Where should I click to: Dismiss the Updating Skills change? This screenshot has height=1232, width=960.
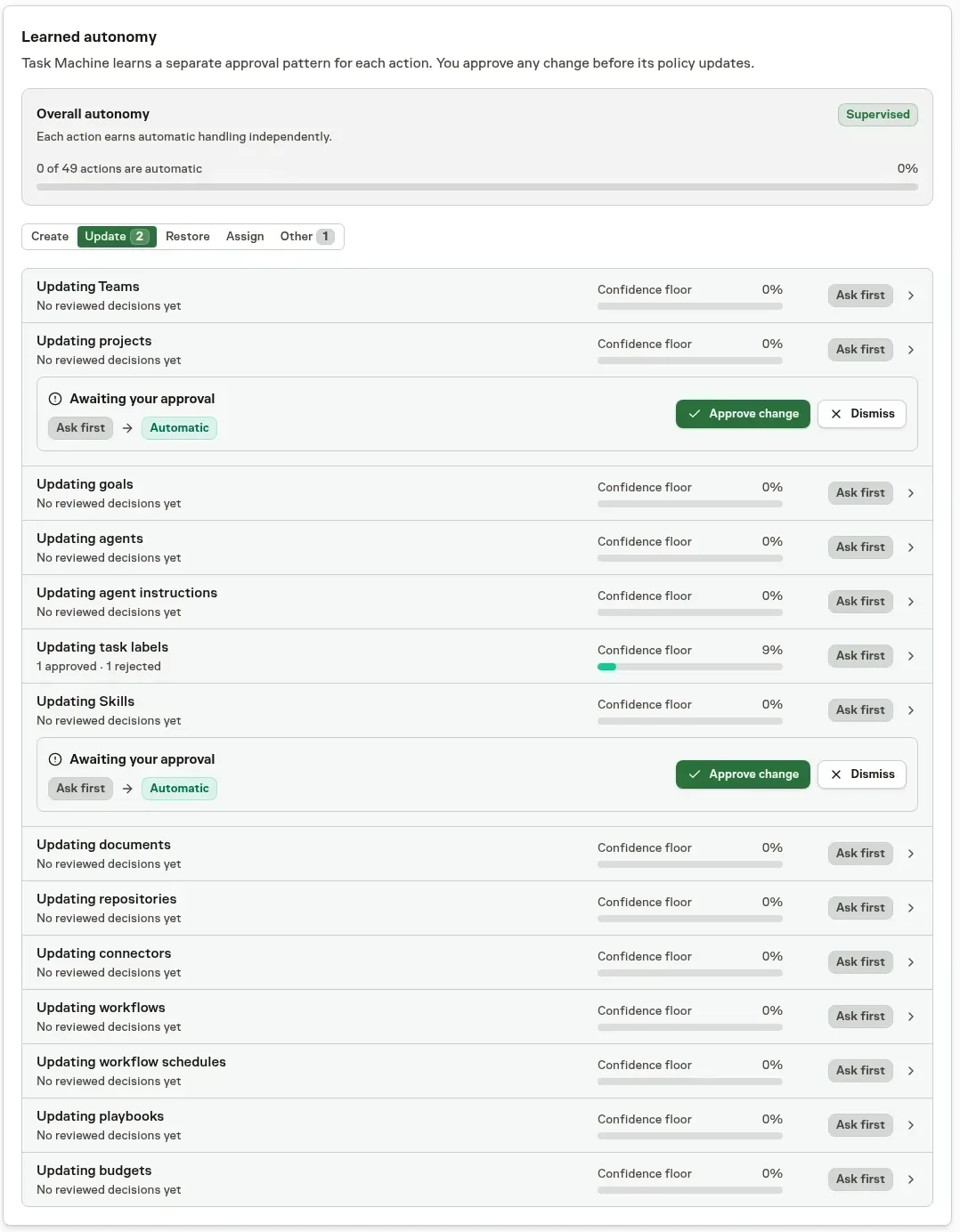coord(862,774)
